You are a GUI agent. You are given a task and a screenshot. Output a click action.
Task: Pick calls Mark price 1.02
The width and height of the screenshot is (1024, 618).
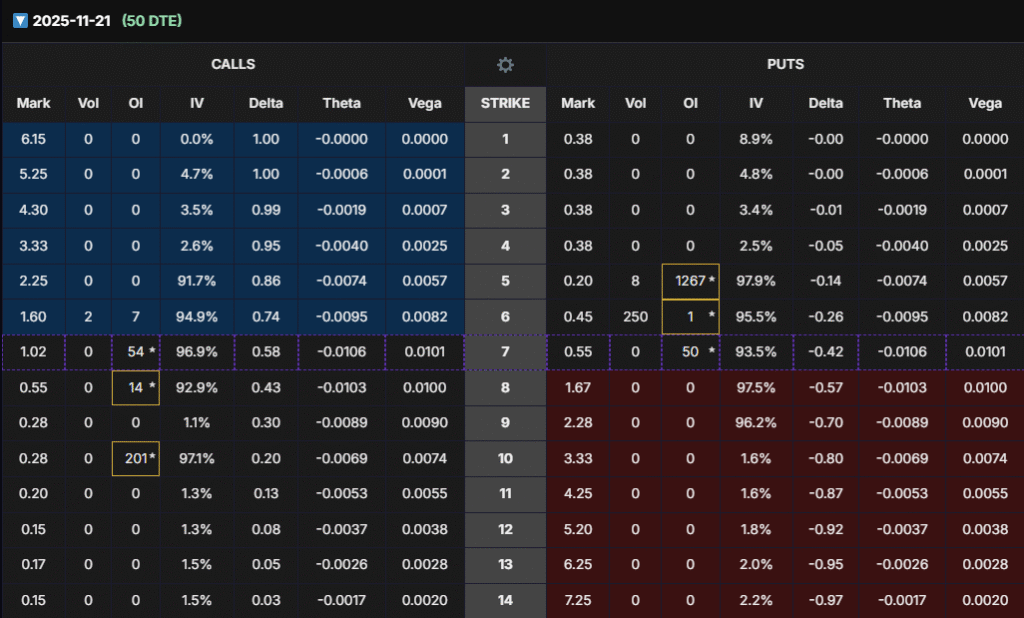[33, 352]
